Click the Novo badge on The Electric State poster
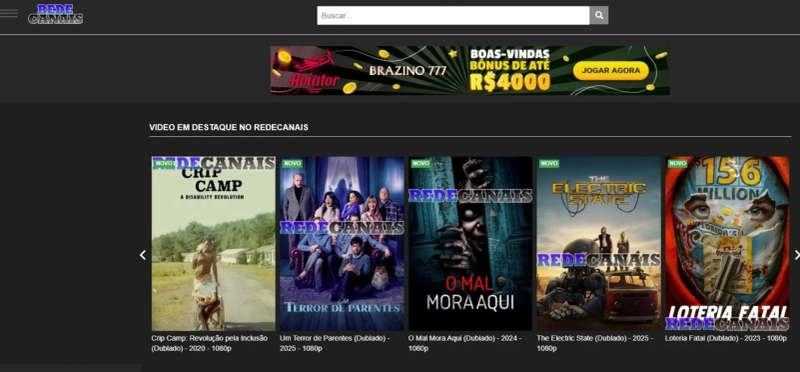800x372 pixels. click(x=549, y=164)
